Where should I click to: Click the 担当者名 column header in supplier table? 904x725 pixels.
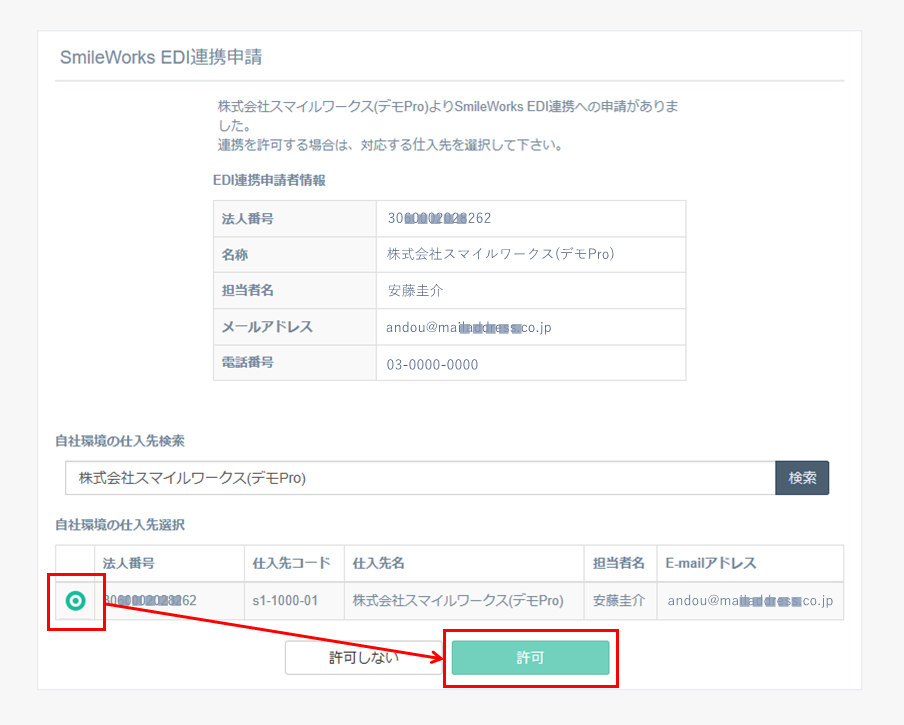click(x=619, y=563)
